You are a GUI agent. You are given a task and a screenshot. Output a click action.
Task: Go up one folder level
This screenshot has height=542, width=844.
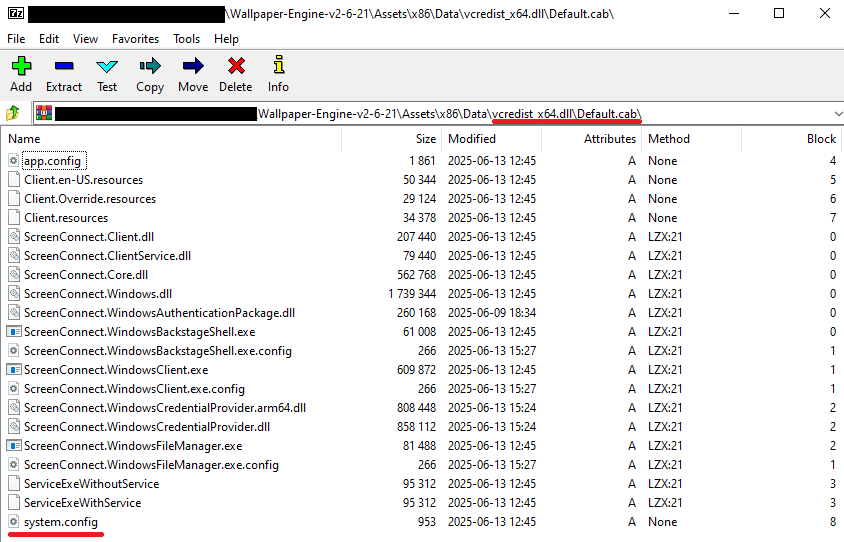[13, 114]
